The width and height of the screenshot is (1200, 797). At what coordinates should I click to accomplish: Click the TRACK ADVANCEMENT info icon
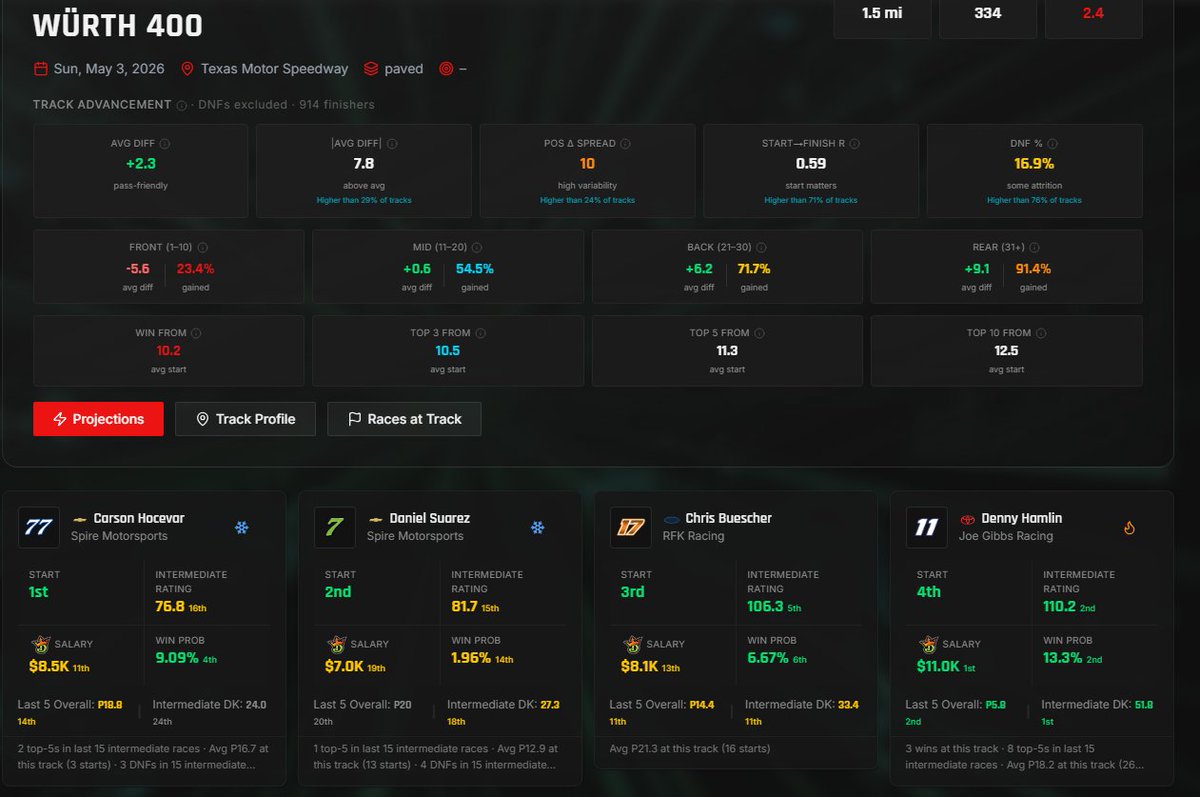point(181,105)
